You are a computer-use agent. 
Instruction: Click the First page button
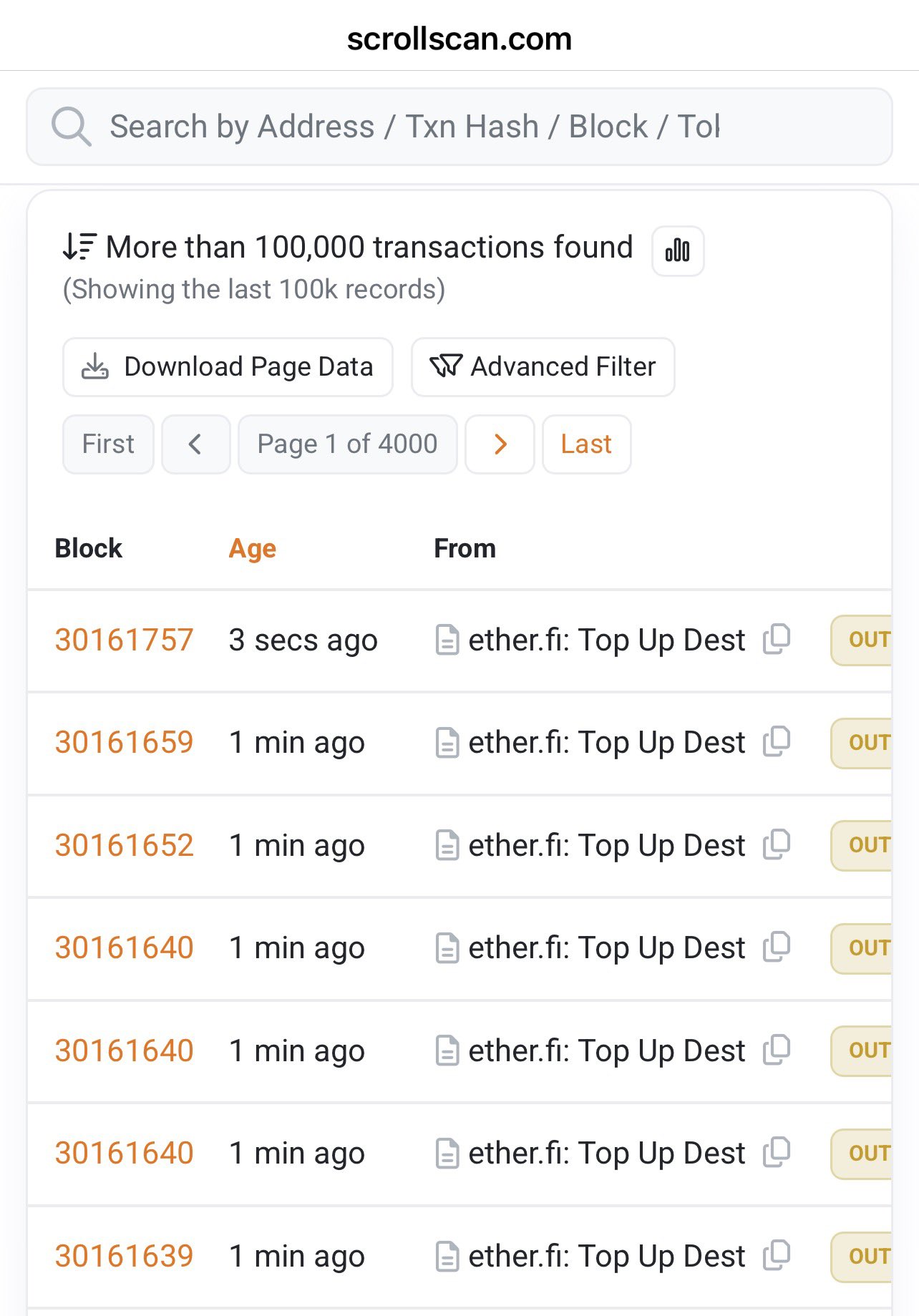point(108,444)
